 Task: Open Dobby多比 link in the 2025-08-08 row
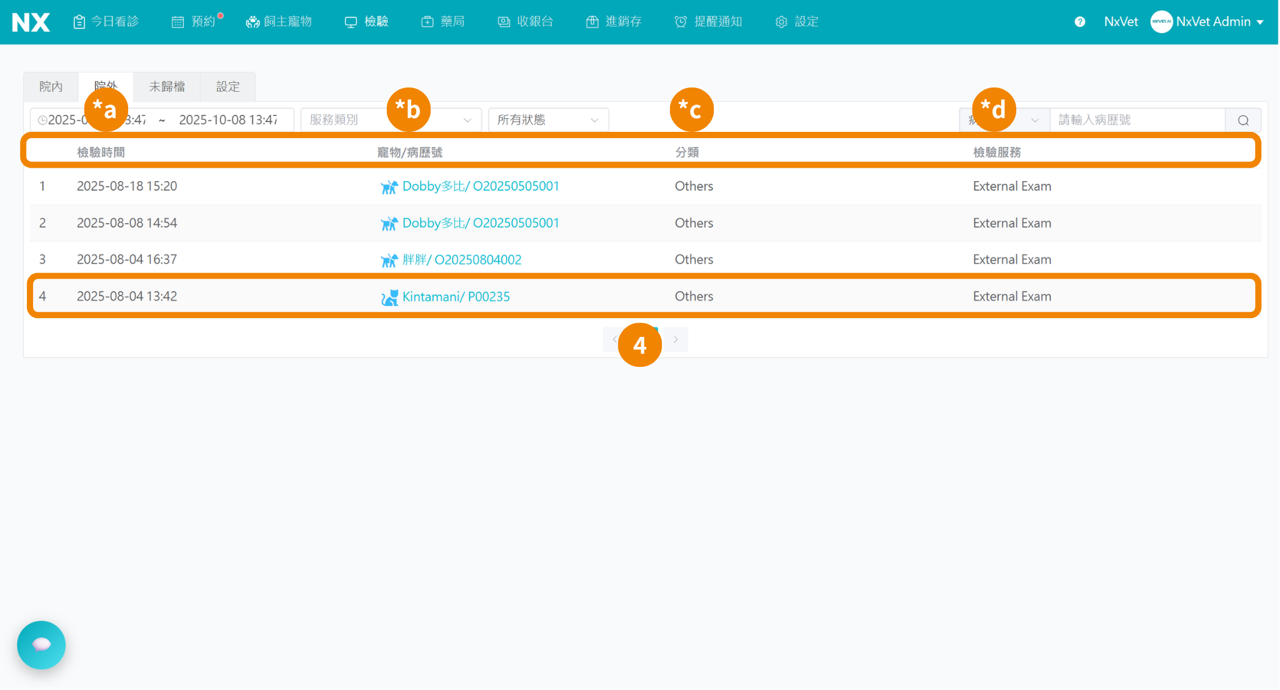(481, 223)
